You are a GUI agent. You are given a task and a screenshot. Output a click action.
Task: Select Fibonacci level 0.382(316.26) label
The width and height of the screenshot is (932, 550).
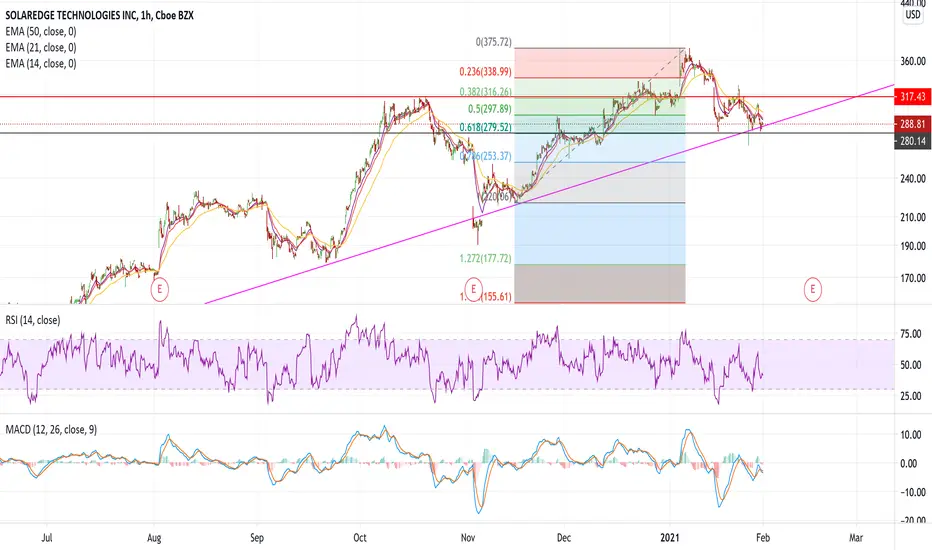(x=485, y=92)
